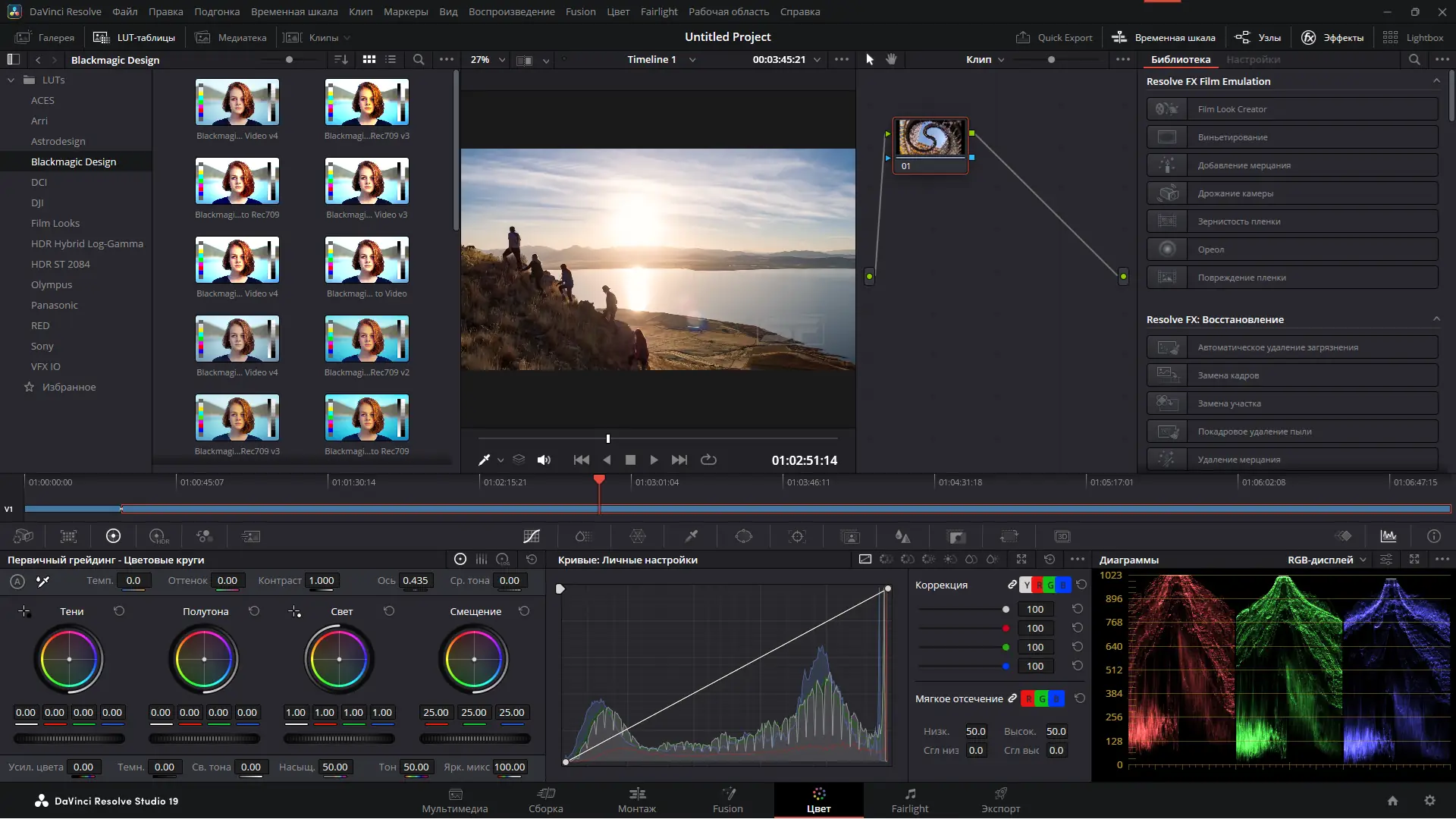Select the Qualifier eyedropper tool
This screenshot has height=819, width=1456.
[691, 536]
